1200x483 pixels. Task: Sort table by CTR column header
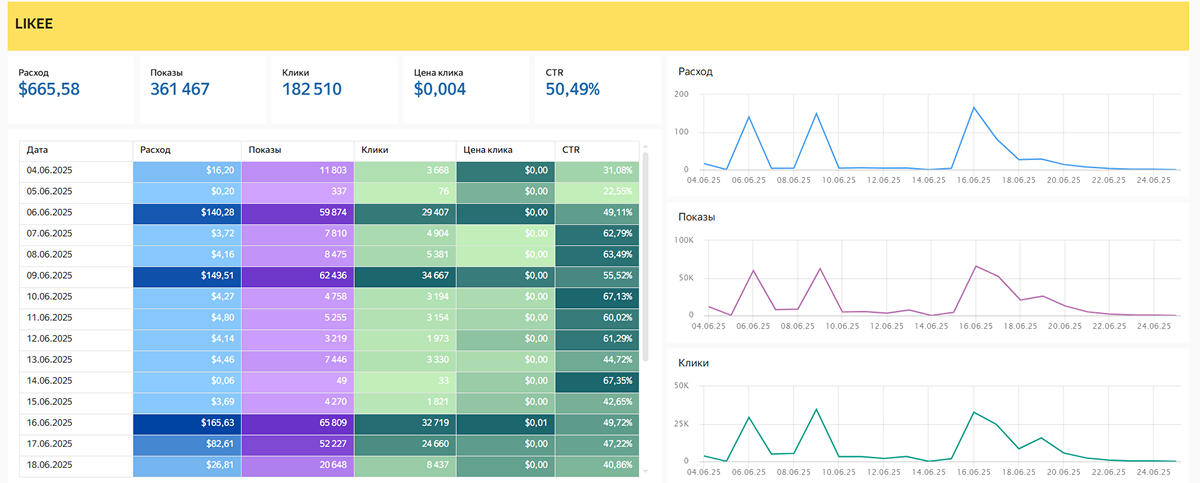(x=597, y=150)
